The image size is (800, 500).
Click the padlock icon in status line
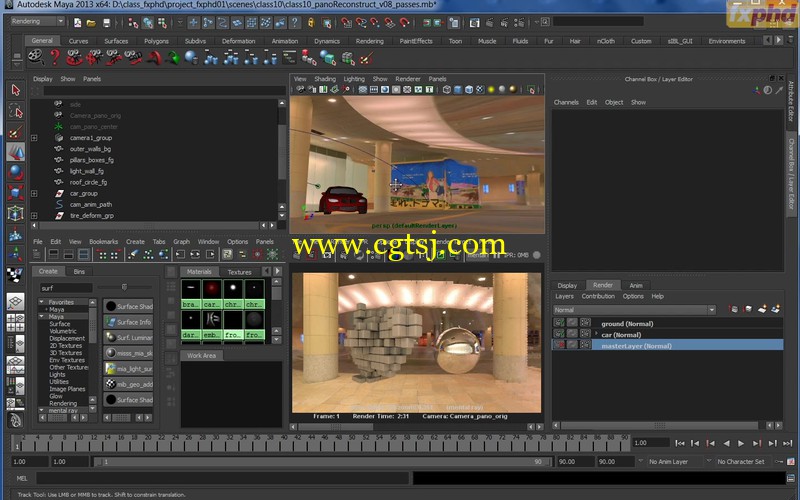(x=311, y=22)
